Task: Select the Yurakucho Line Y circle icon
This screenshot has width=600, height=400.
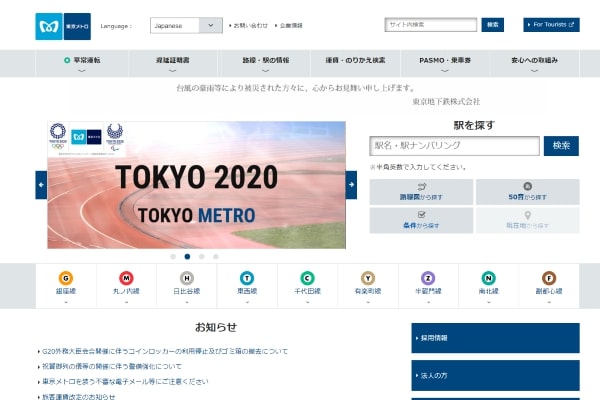Action: [x=368, y=278]
